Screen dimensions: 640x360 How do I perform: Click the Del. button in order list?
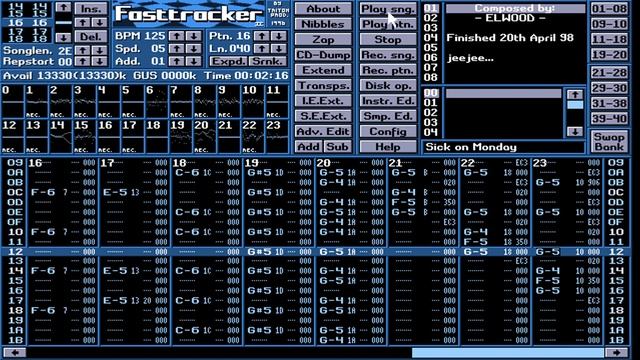click(x=91, y=37)
